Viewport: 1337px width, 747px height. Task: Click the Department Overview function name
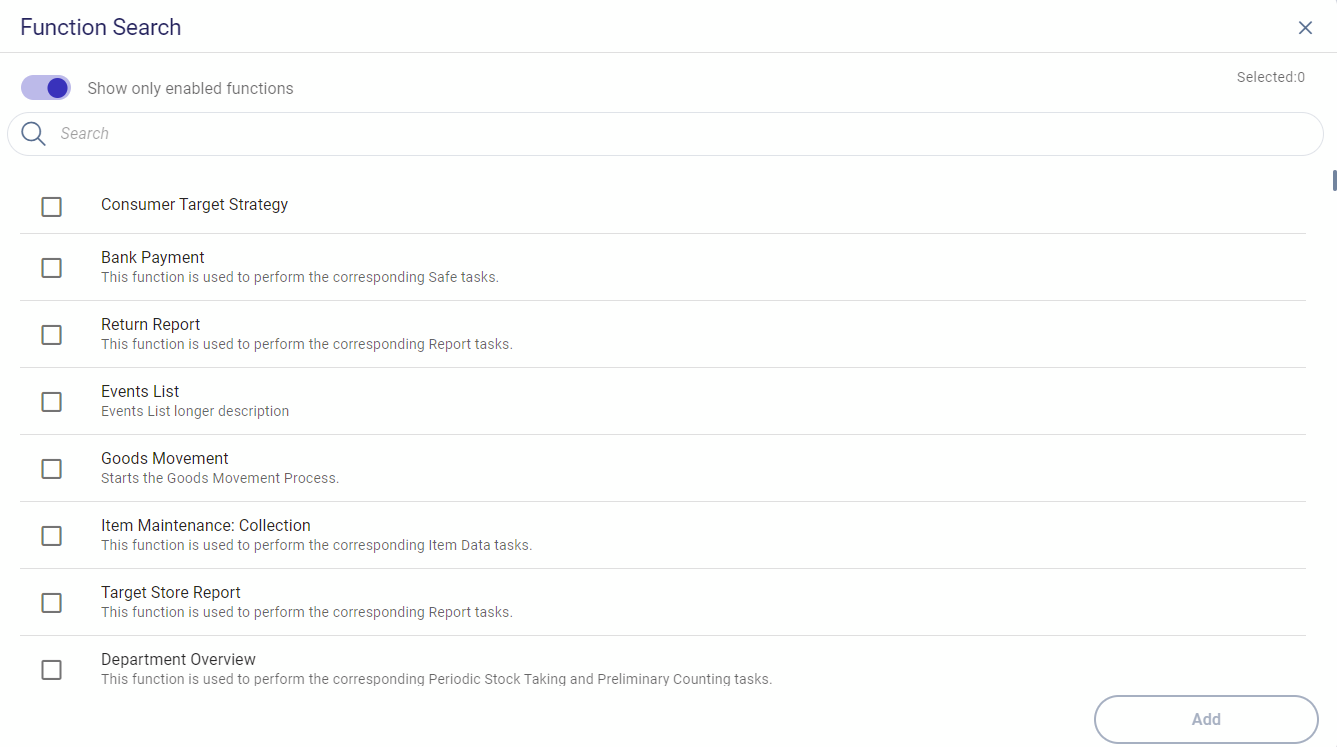[x=178, y=660]
